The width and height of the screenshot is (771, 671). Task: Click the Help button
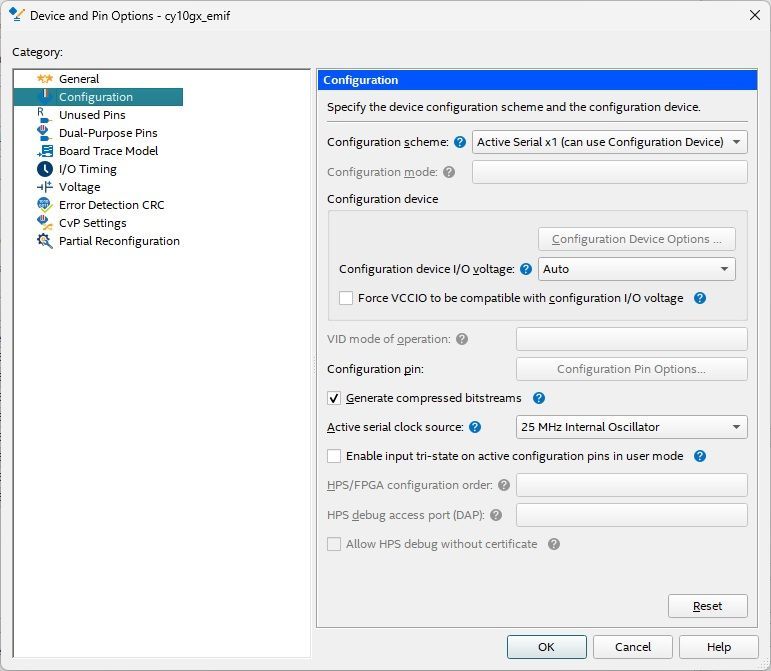click(x=718, y=646)
